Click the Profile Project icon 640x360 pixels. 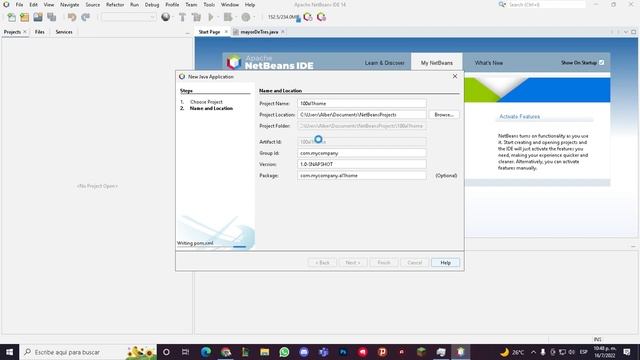[246, 17]
